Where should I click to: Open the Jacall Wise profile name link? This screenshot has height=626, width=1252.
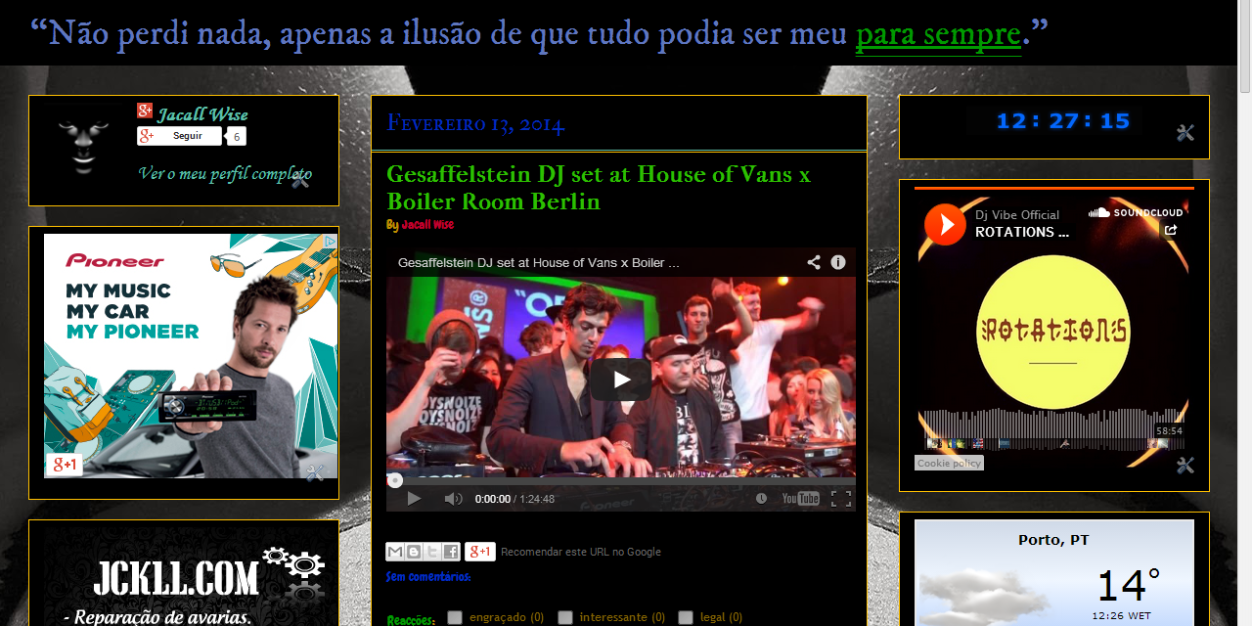click(x=202, y=114)
